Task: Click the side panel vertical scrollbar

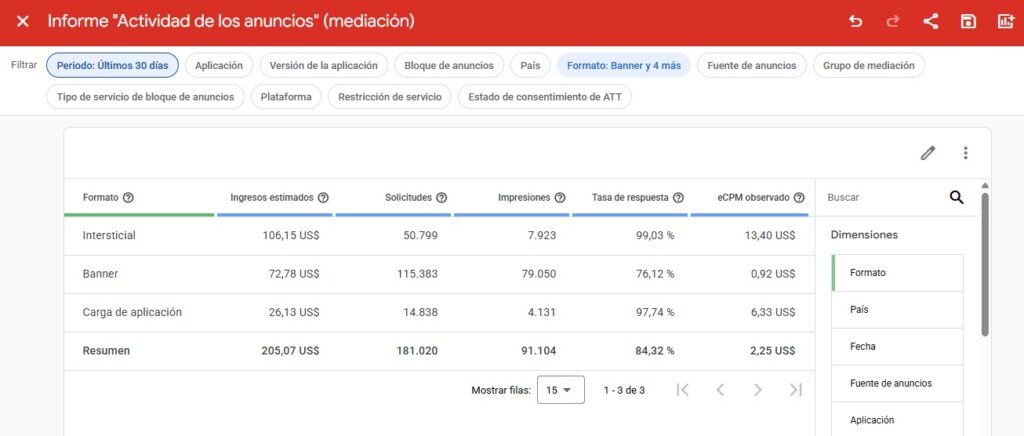Action: (985, 264)
